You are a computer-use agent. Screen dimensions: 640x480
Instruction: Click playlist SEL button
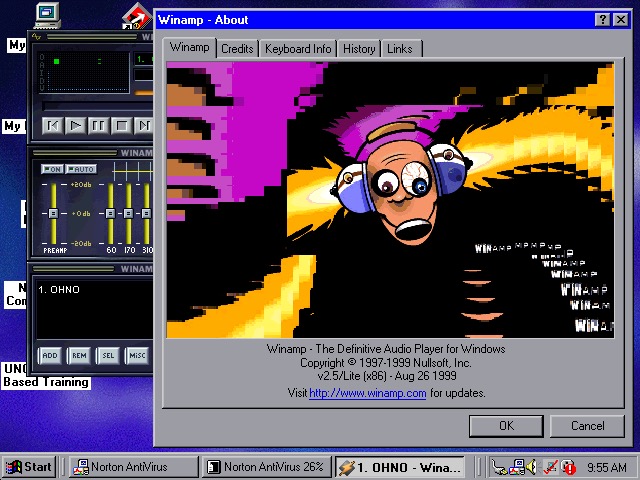click(108, 356)
